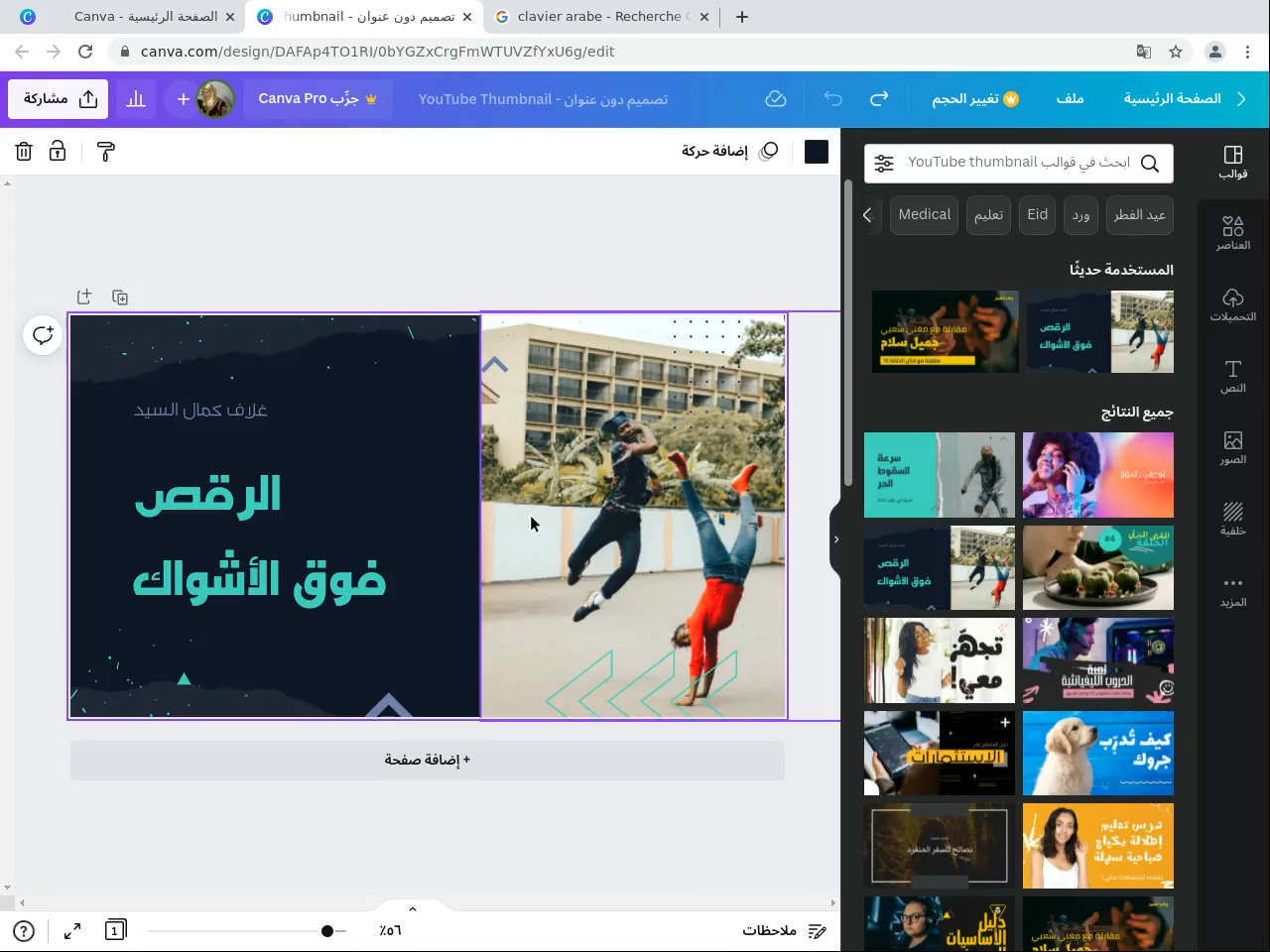This screenshot has width=1270, height=952.
Task: Choose recently used جميل سلام template
Action: click(946, 331)
